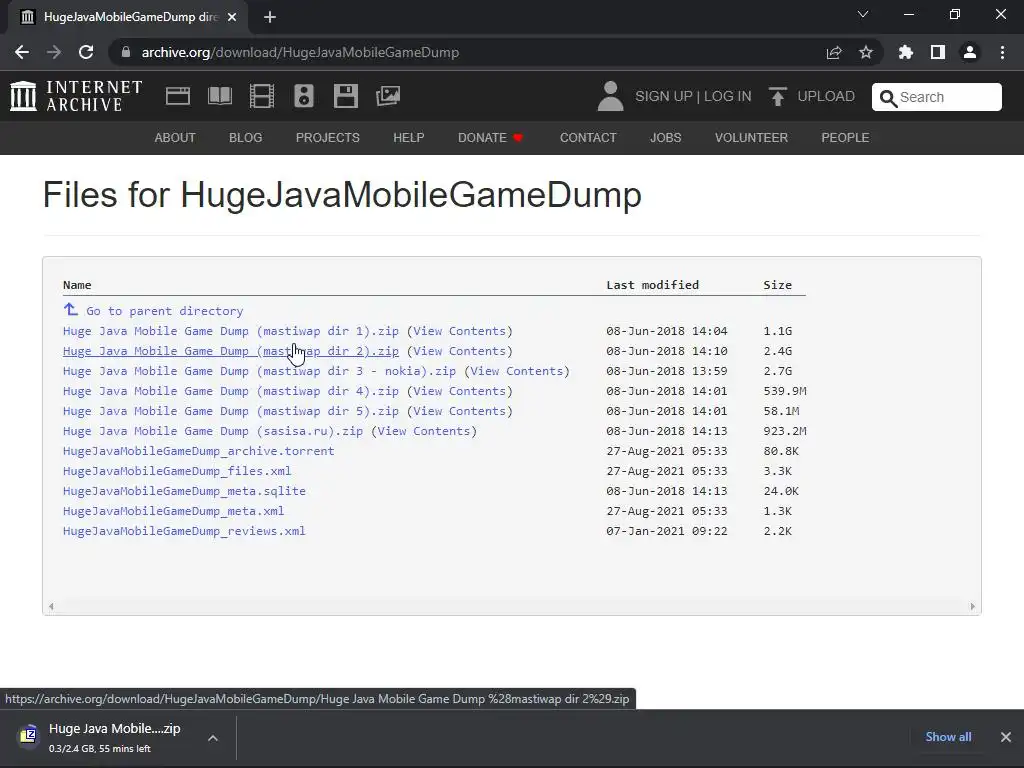Click the SIGN UP link

[x=664, y=97]
